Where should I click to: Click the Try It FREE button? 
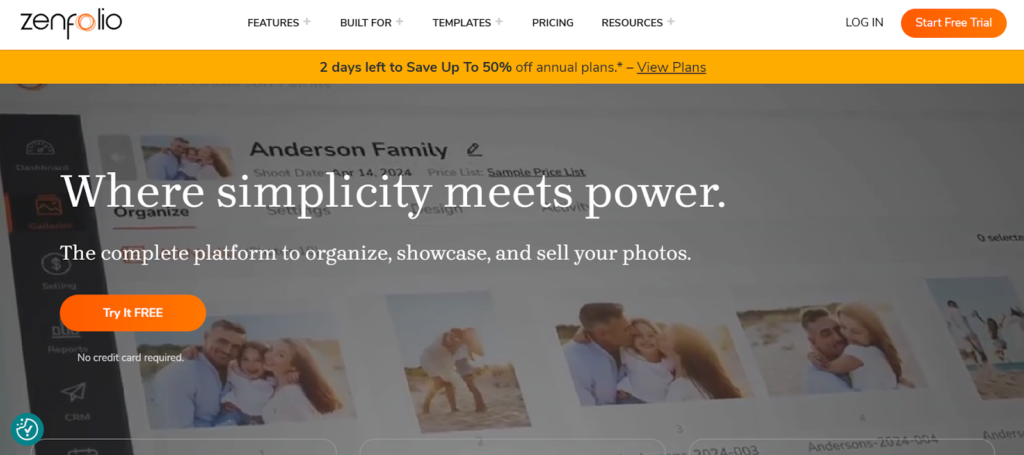pyautogui.click(x=133, y=313)
